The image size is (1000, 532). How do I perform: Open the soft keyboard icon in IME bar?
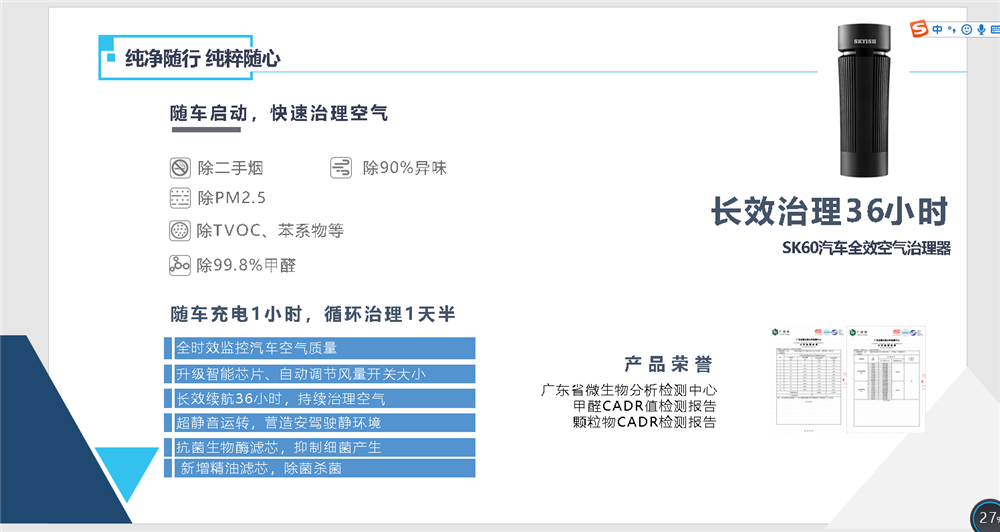pyautogui.click(x=995, y=29)
